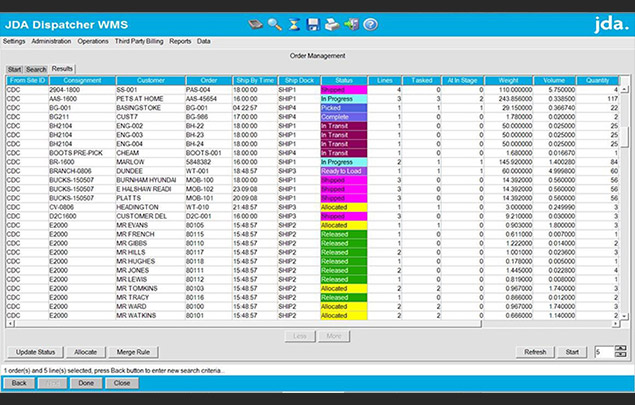Open the Third Party Billing menu

click(x=139, y=41)
